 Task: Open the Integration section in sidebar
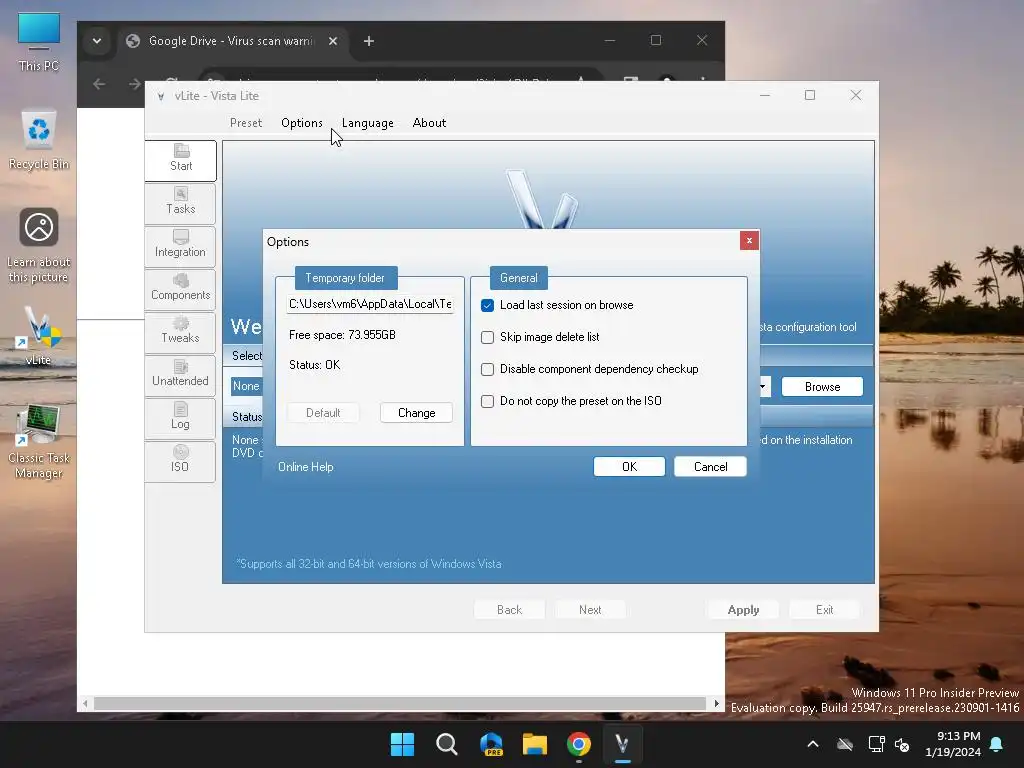(x=181, y=246)
